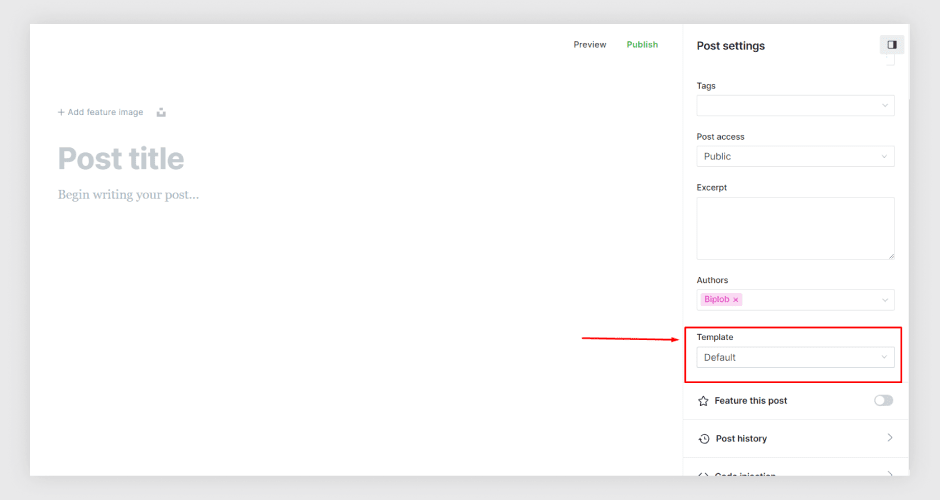Click the Unsplash icon beside Add feature image
The image size is (940, 500).
161,113
